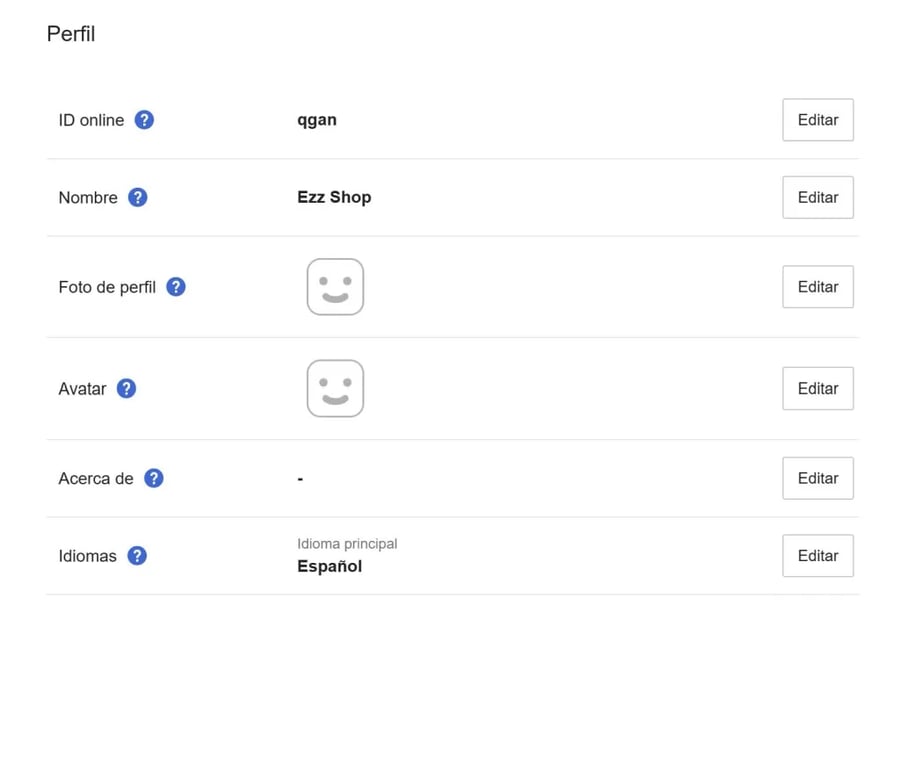Viewport: 900px width, 771px height.
Task: Edit the Acerca de section
Action: coord(818,478)
